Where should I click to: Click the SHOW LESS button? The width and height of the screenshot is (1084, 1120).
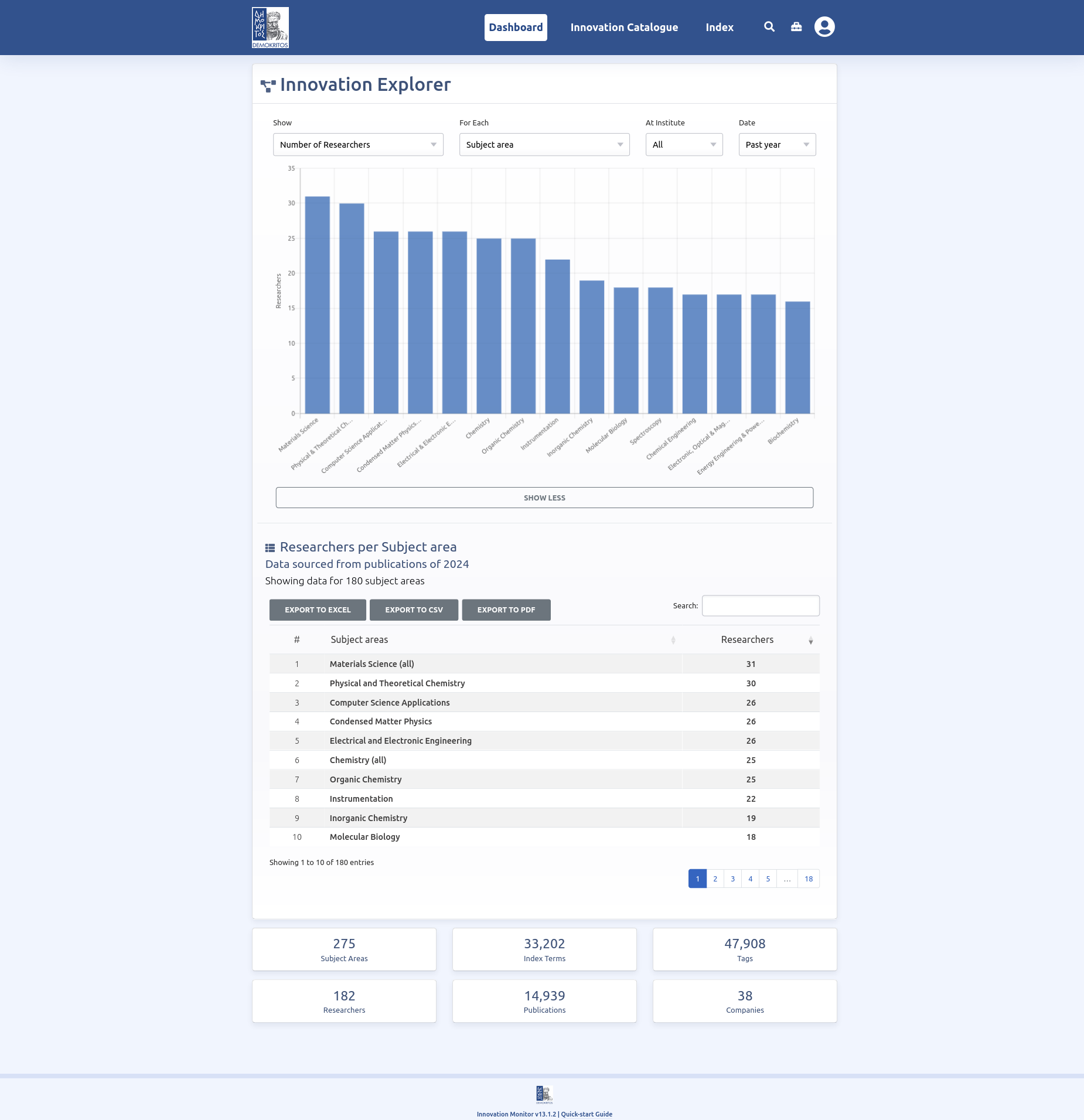[544, 498]
